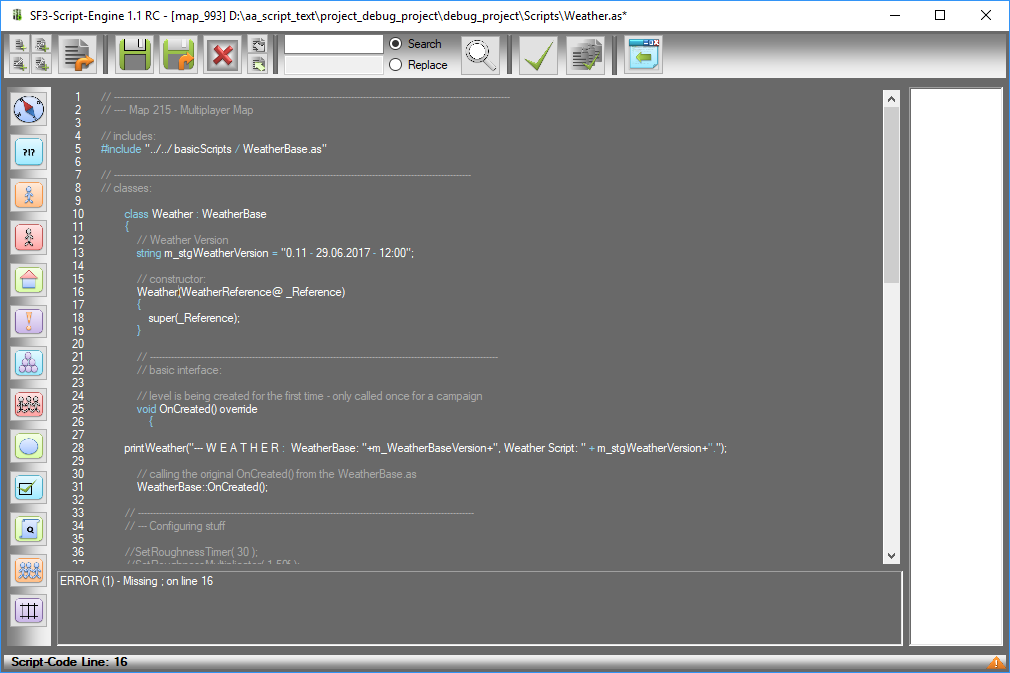Screen dimensions: 1010x673
Task: Select the Search radio button
Action: pos(395,44)
